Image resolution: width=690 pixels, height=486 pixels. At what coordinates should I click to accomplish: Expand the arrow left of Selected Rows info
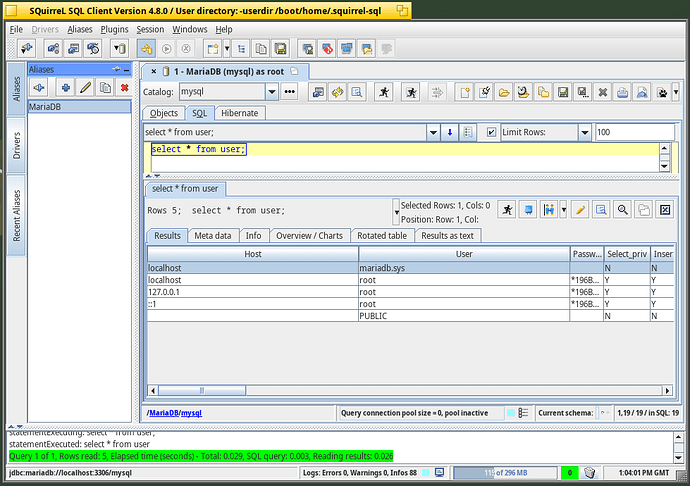coord(396,212)
